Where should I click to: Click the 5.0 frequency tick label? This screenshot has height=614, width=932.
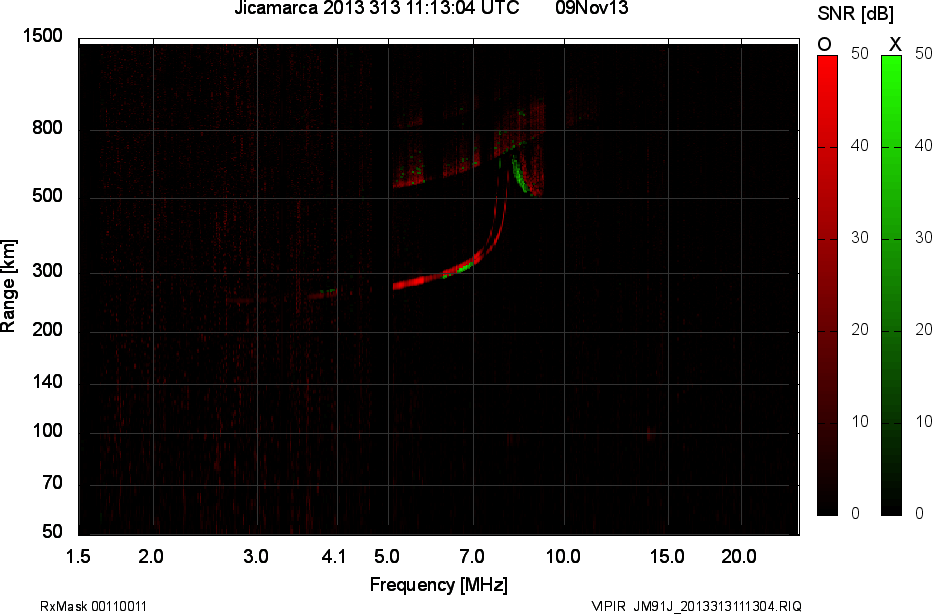point(387,557)
